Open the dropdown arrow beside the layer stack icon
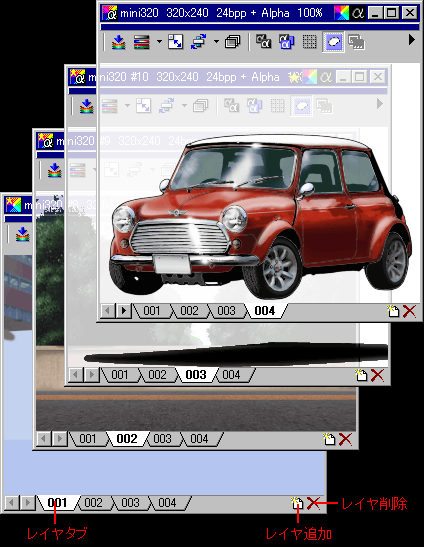The image size is (424, 547). pyautogui.click(x=159, y=42)
